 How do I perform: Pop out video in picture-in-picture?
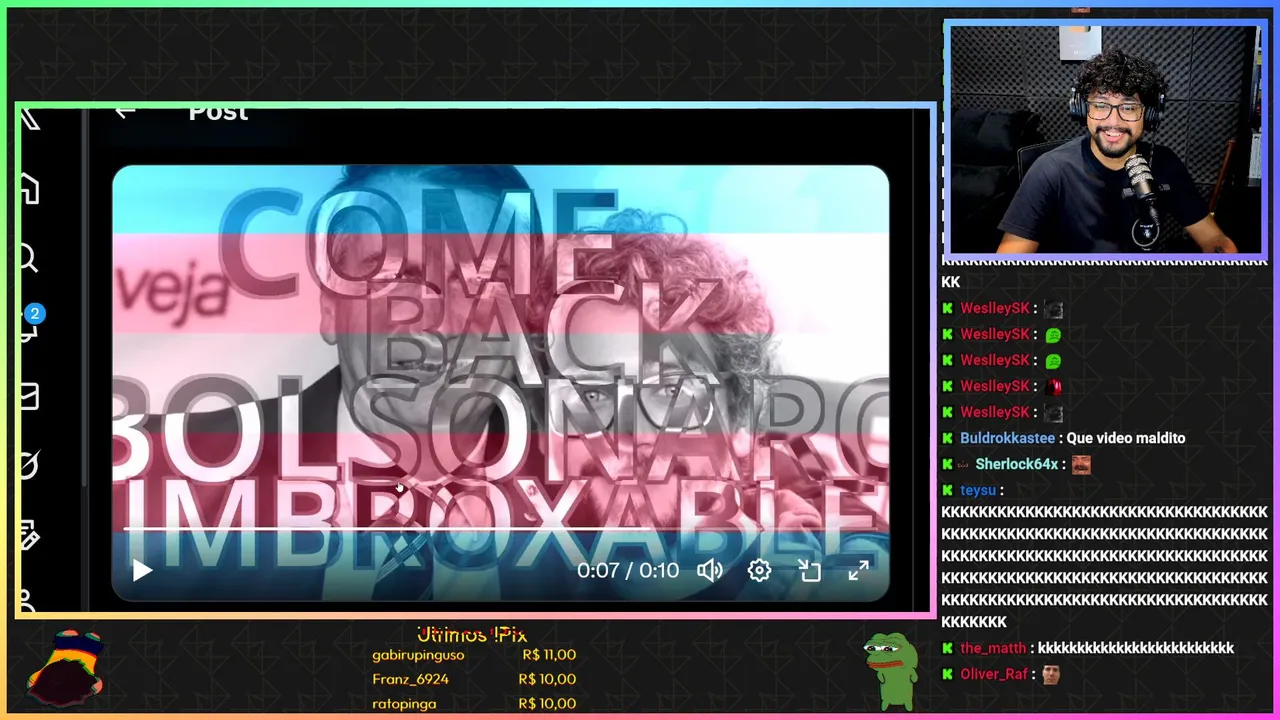[x=809, y=571]
